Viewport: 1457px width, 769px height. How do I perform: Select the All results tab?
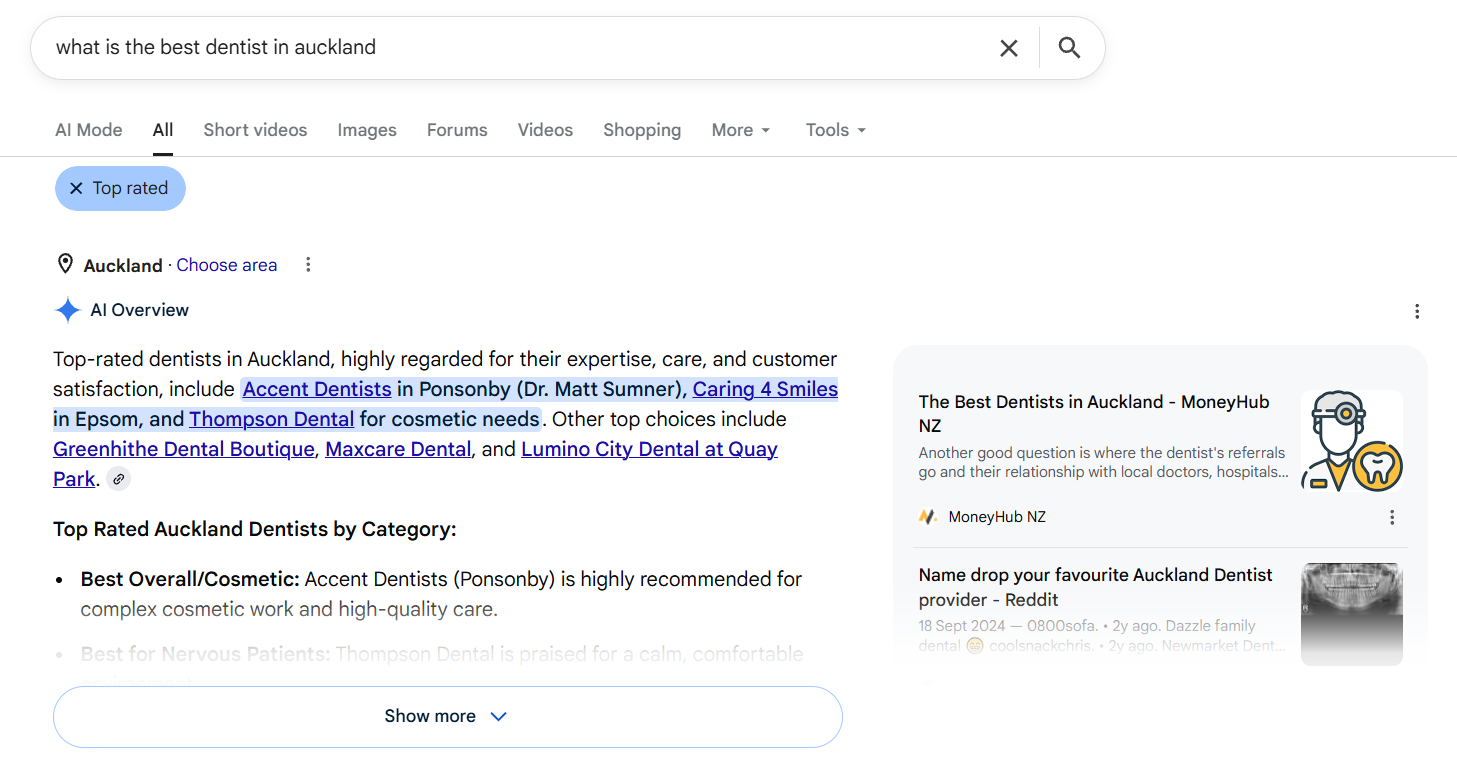click(163, 130)
